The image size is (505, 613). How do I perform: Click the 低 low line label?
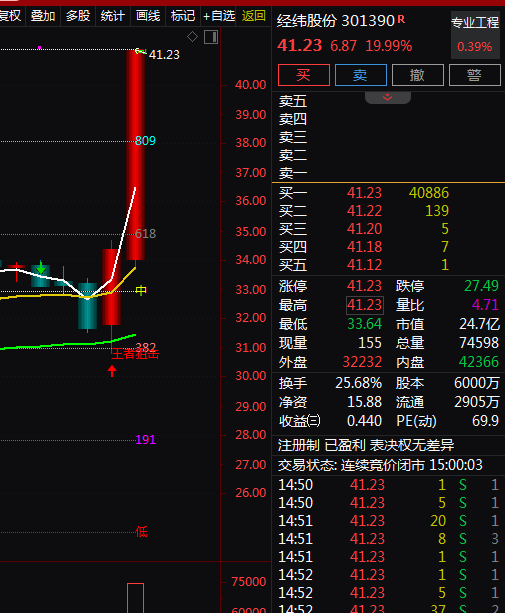tap(141, 532)
